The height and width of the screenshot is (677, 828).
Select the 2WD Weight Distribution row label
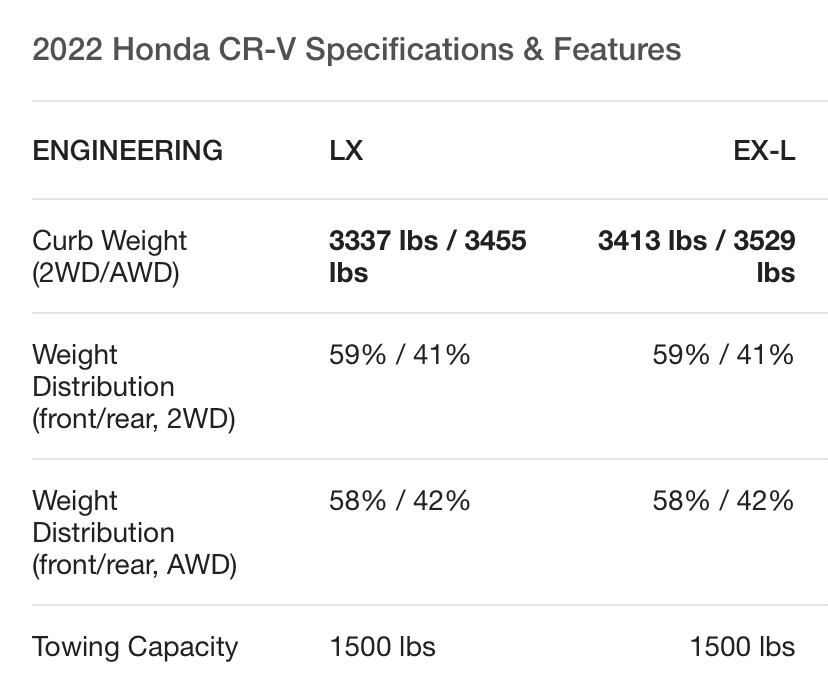point(134,387)
